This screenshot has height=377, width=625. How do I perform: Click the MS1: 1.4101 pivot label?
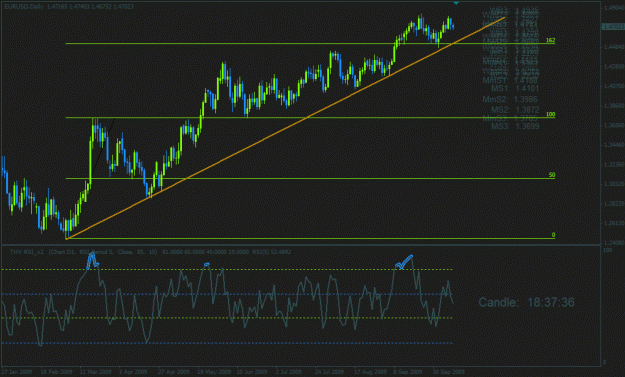point(515,88)
